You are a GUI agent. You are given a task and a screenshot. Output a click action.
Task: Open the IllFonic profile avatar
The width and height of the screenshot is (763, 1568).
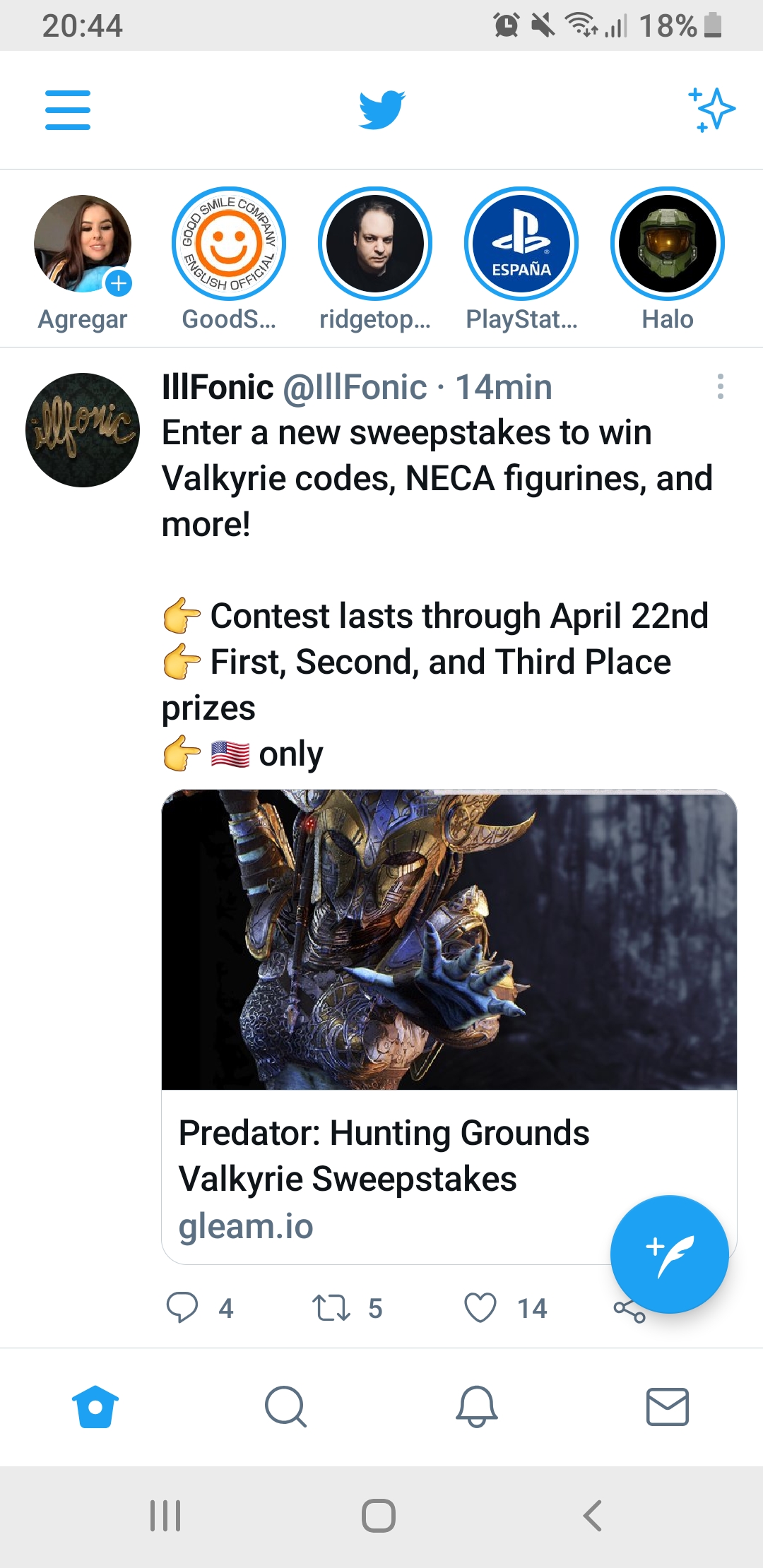(83, 430)
